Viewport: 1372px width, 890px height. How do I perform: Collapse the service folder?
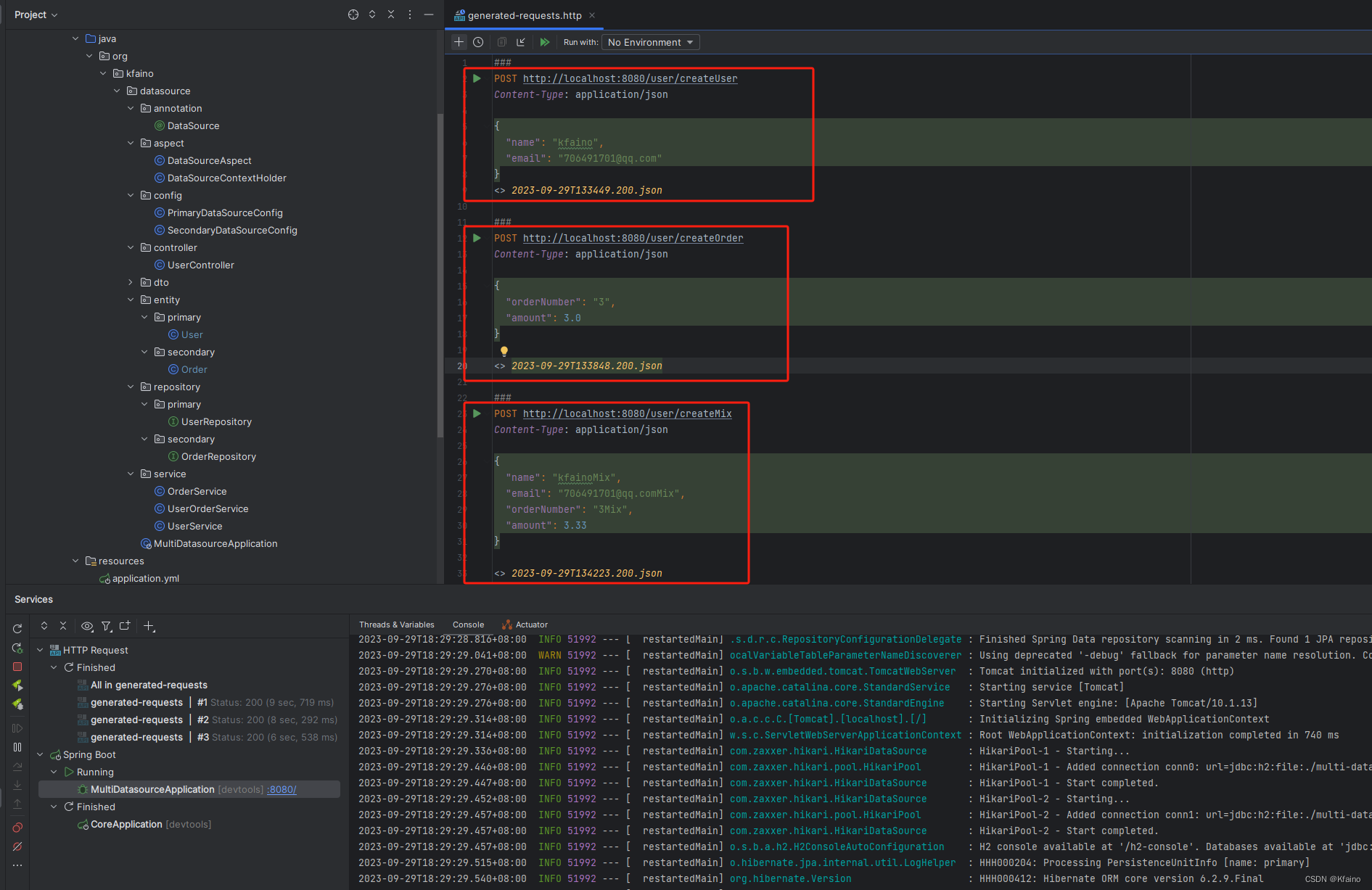coord(131,474)
